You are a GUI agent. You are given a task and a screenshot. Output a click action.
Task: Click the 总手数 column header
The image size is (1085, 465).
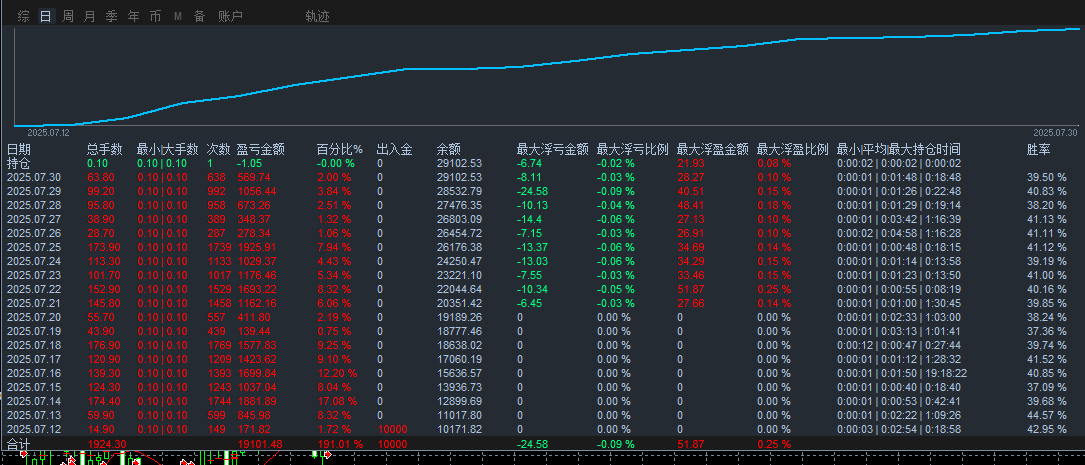(104, 149)
